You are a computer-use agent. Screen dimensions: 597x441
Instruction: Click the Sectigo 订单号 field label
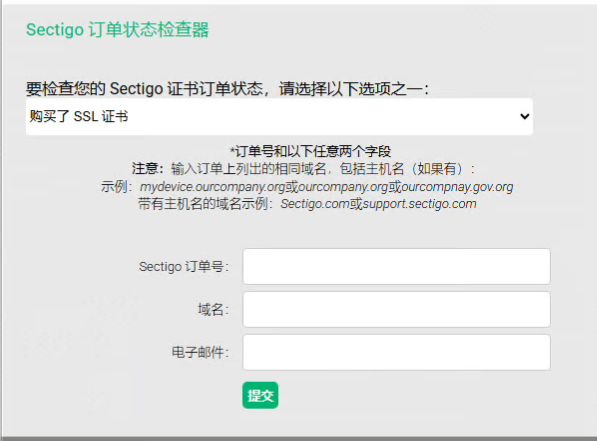coord(184,267)
